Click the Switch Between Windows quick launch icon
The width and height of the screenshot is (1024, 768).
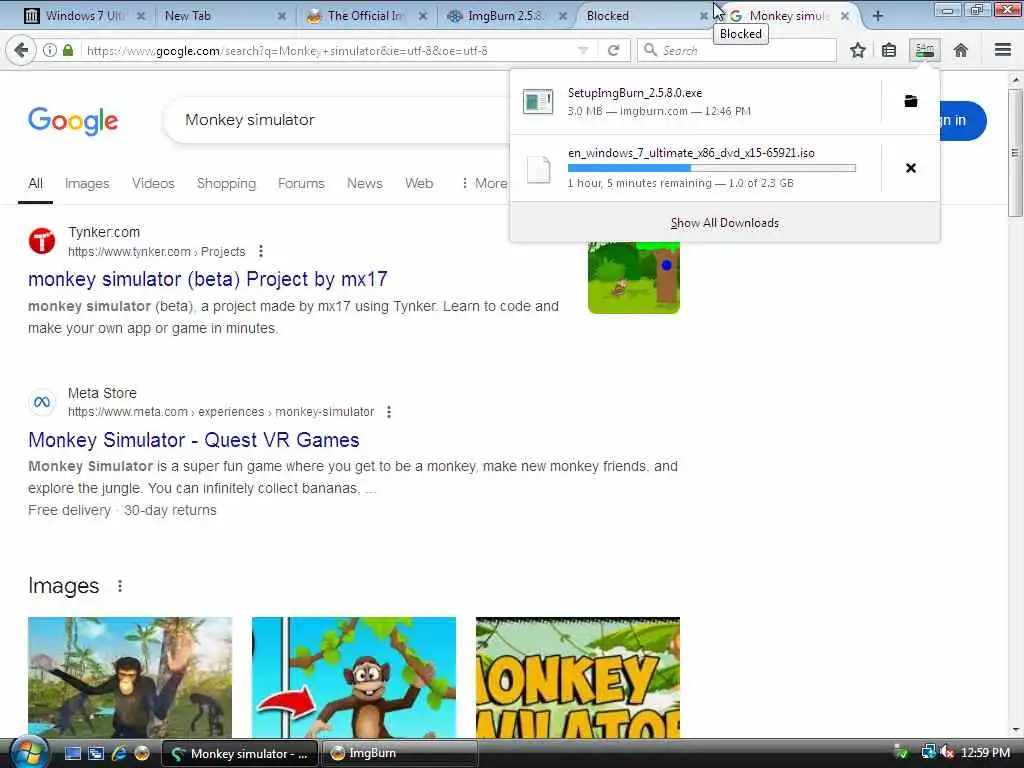click(95, 753)
